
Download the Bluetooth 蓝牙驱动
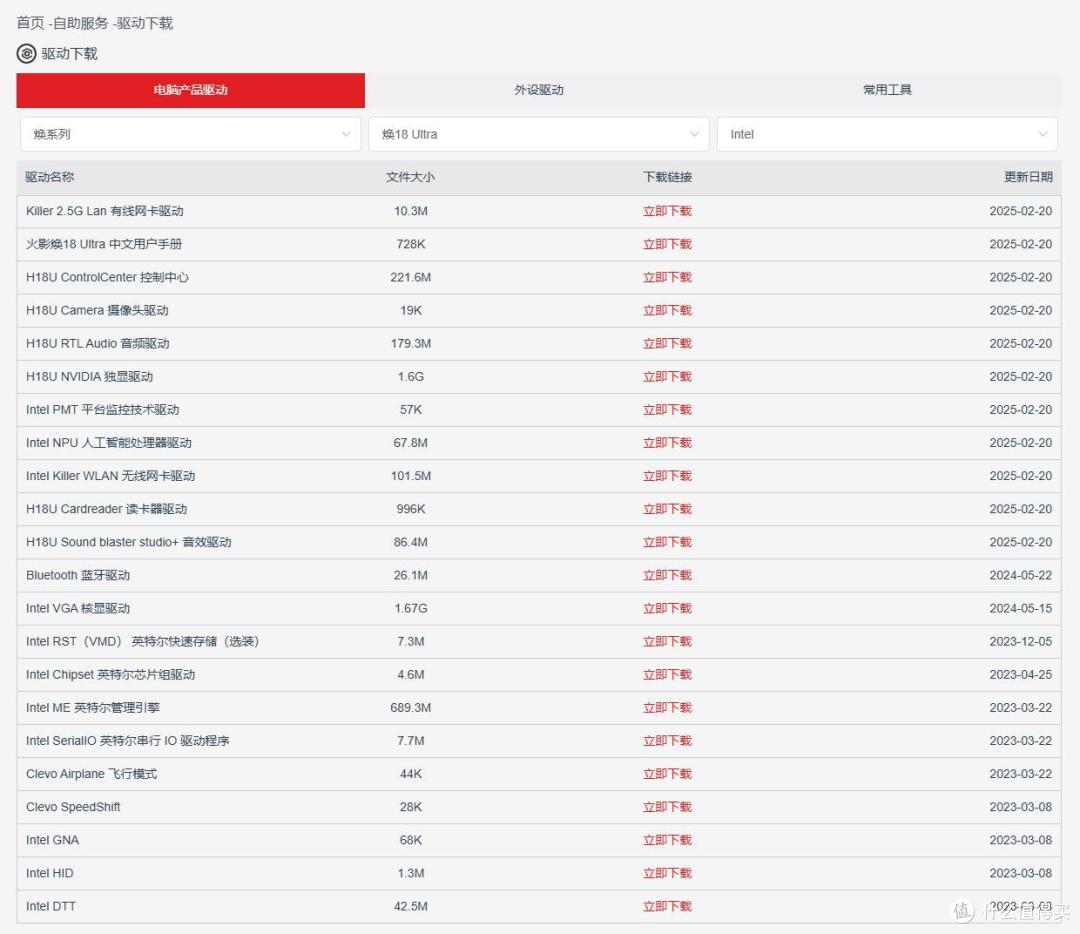667,575
